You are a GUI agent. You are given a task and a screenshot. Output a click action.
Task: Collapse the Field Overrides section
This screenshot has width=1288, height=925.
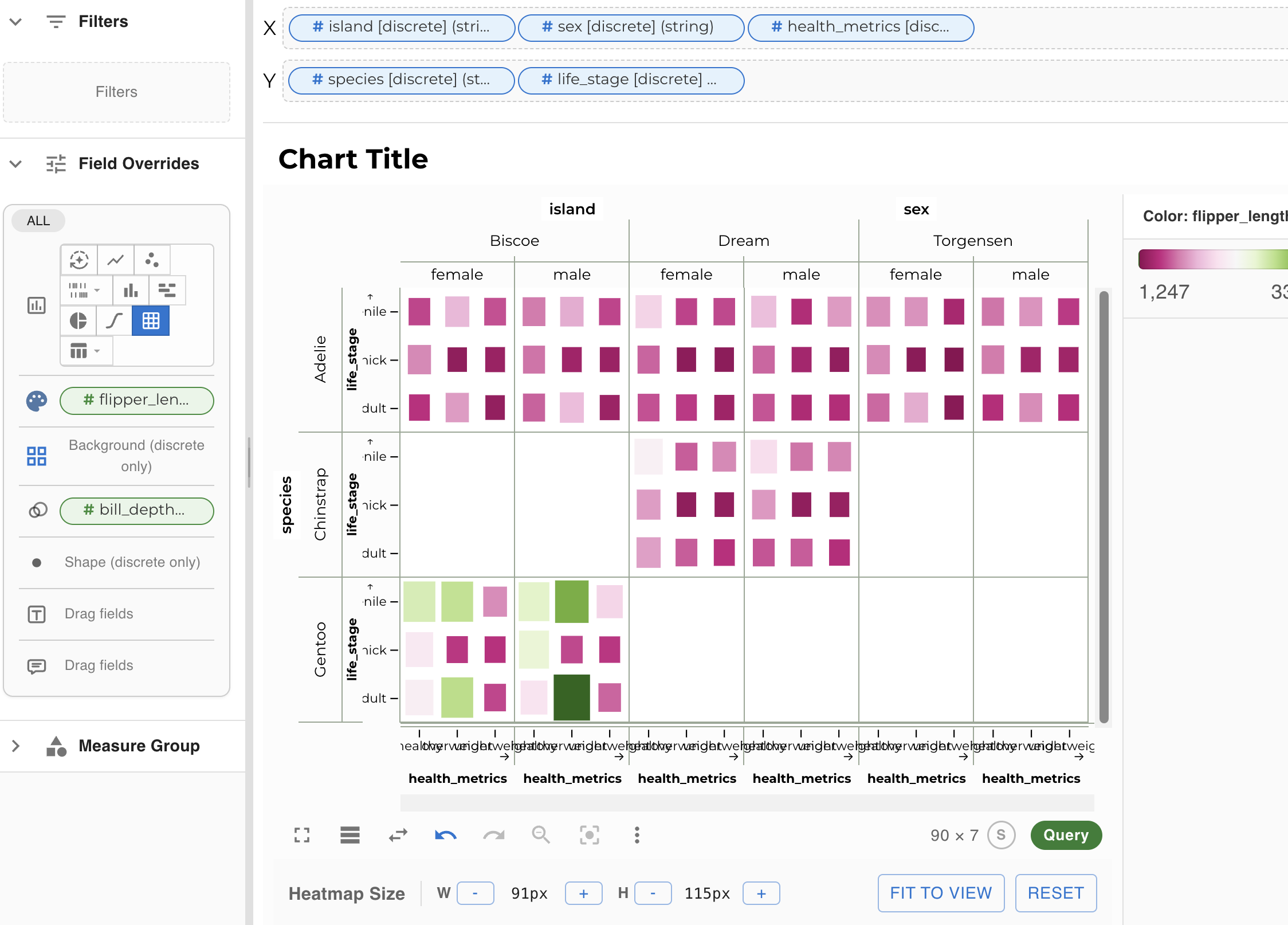(x=15, y=164)
